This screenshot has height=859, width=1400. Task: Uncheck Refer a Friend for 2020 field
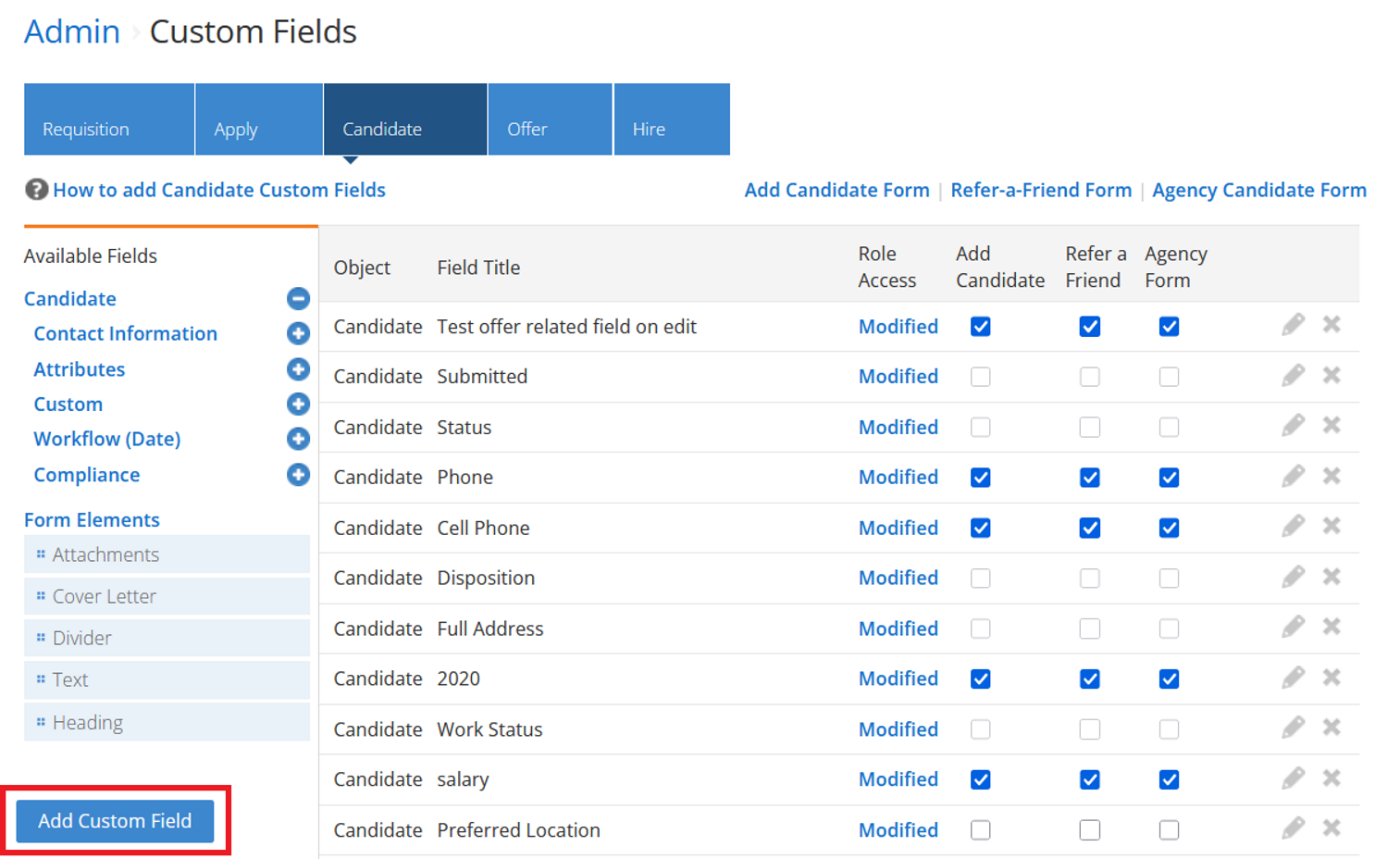coord(1090,678)
